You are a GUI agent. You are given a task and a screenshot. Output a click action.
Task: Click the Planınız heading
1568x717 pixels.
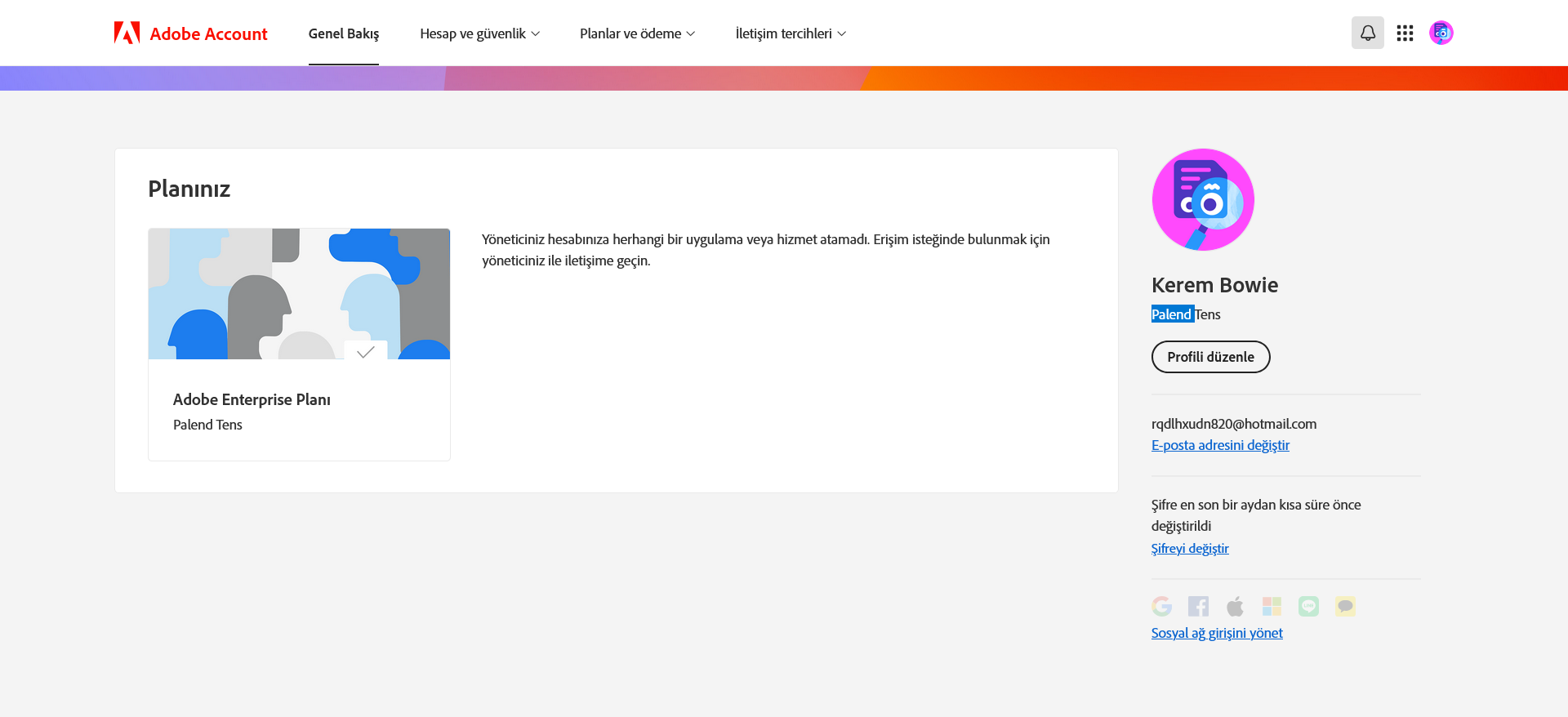point(189,189)
